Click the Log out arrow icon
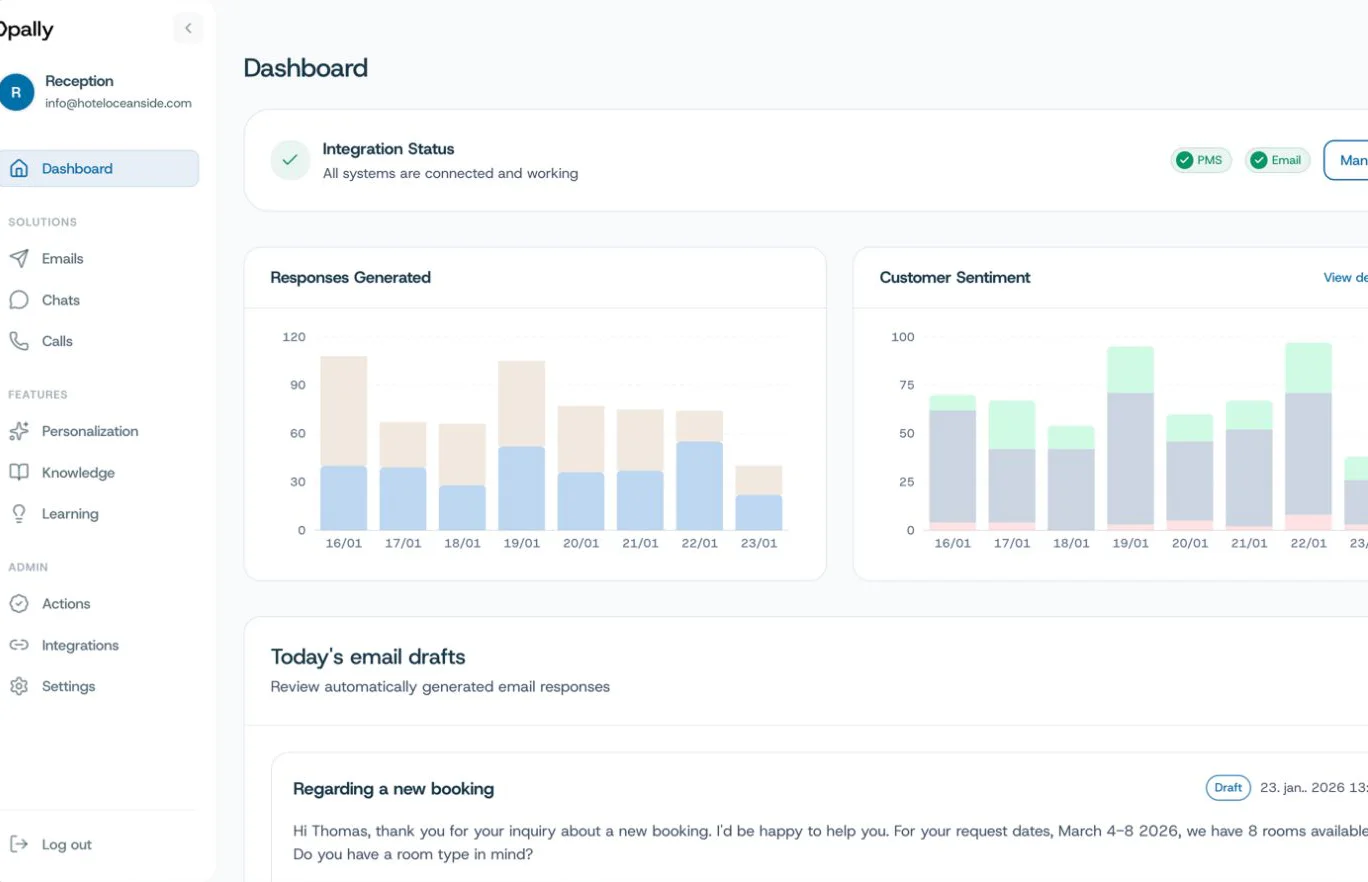The height and width of the screenshot is (882, 1368). pos(19,844)
